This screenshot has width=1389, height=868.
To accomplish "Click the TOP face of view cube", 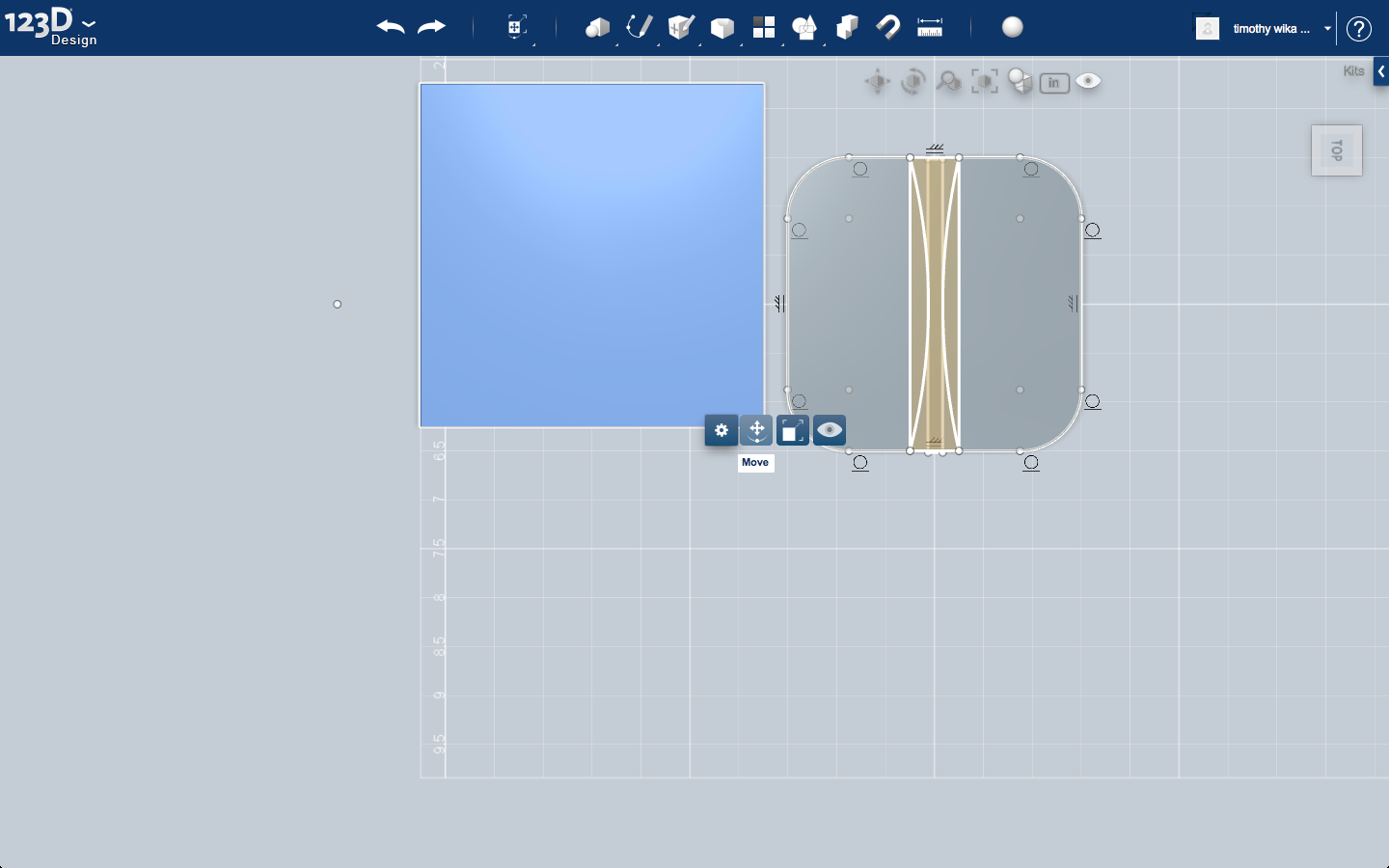I will [1337, 150].
